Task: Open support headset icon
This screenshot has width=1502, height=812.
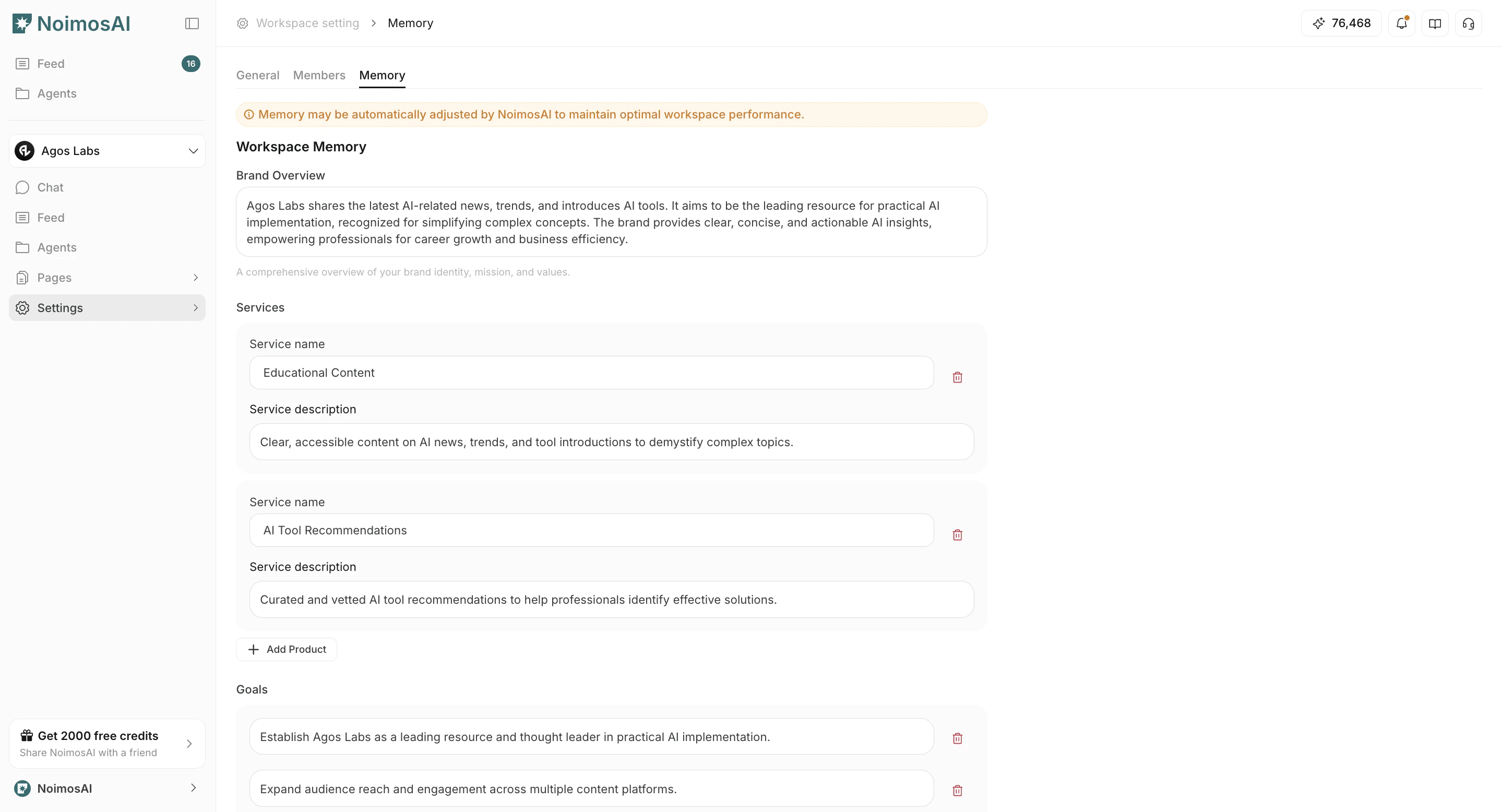Action: coord(1468,23)
